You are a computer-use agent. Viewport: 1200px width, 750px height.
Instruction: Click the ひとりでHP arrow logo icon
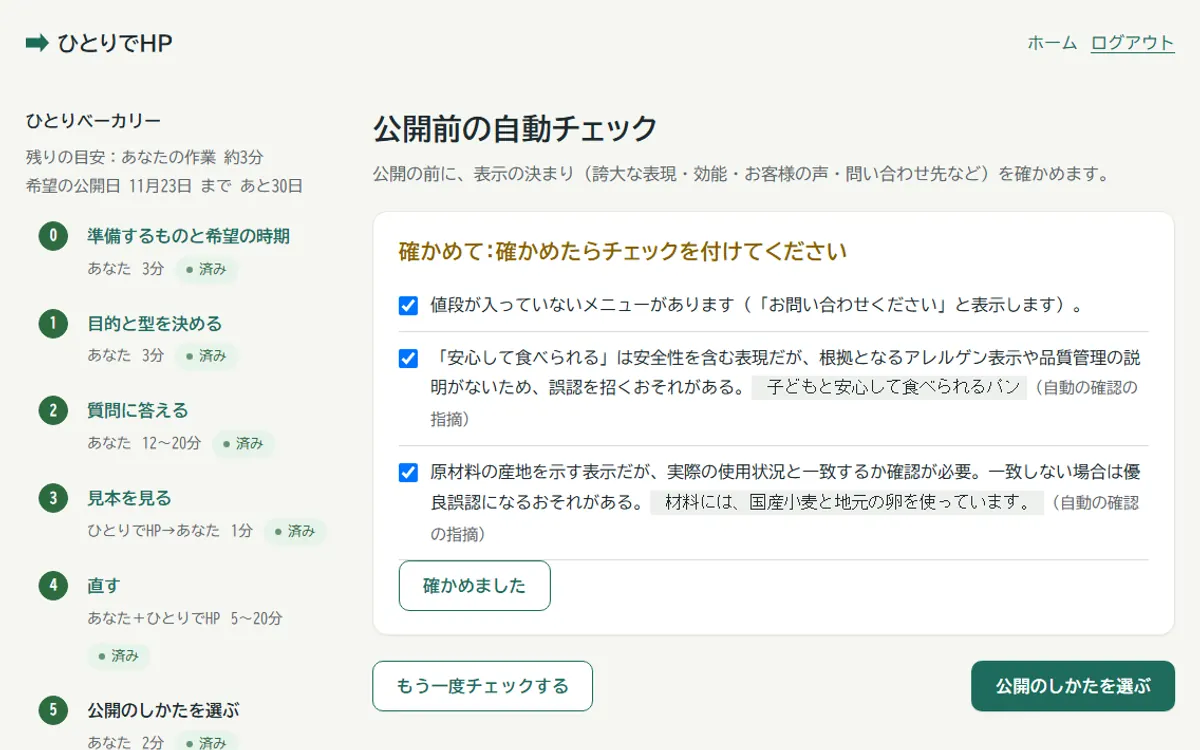coord(37,43)
